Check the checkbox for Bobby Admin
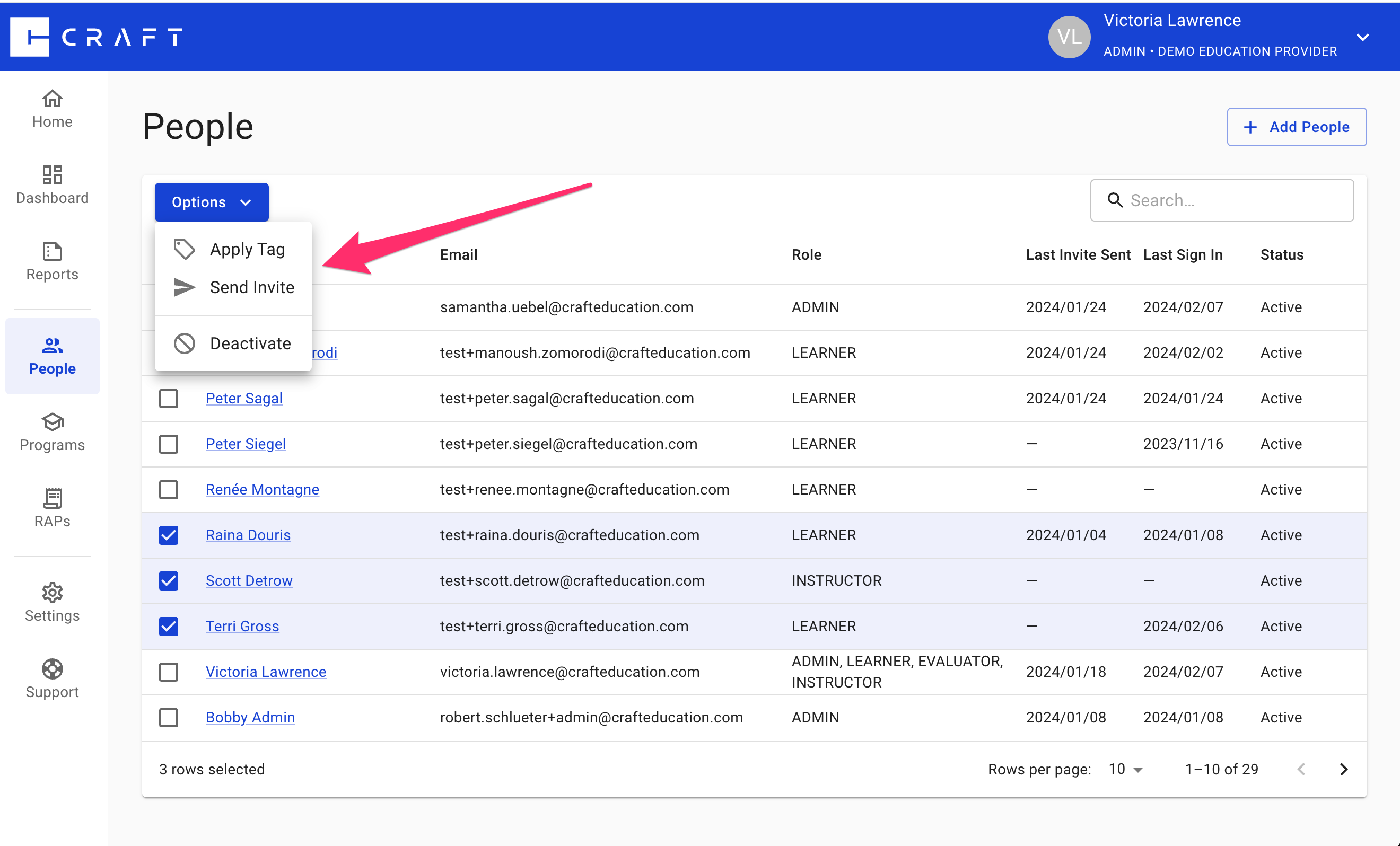 169,717
